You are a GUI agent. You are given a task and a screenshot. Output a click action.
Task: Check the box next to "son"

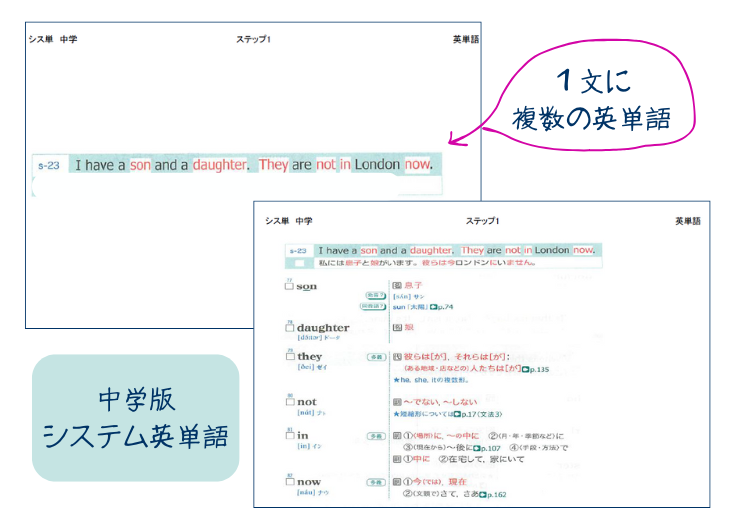(x=290, y=287)
